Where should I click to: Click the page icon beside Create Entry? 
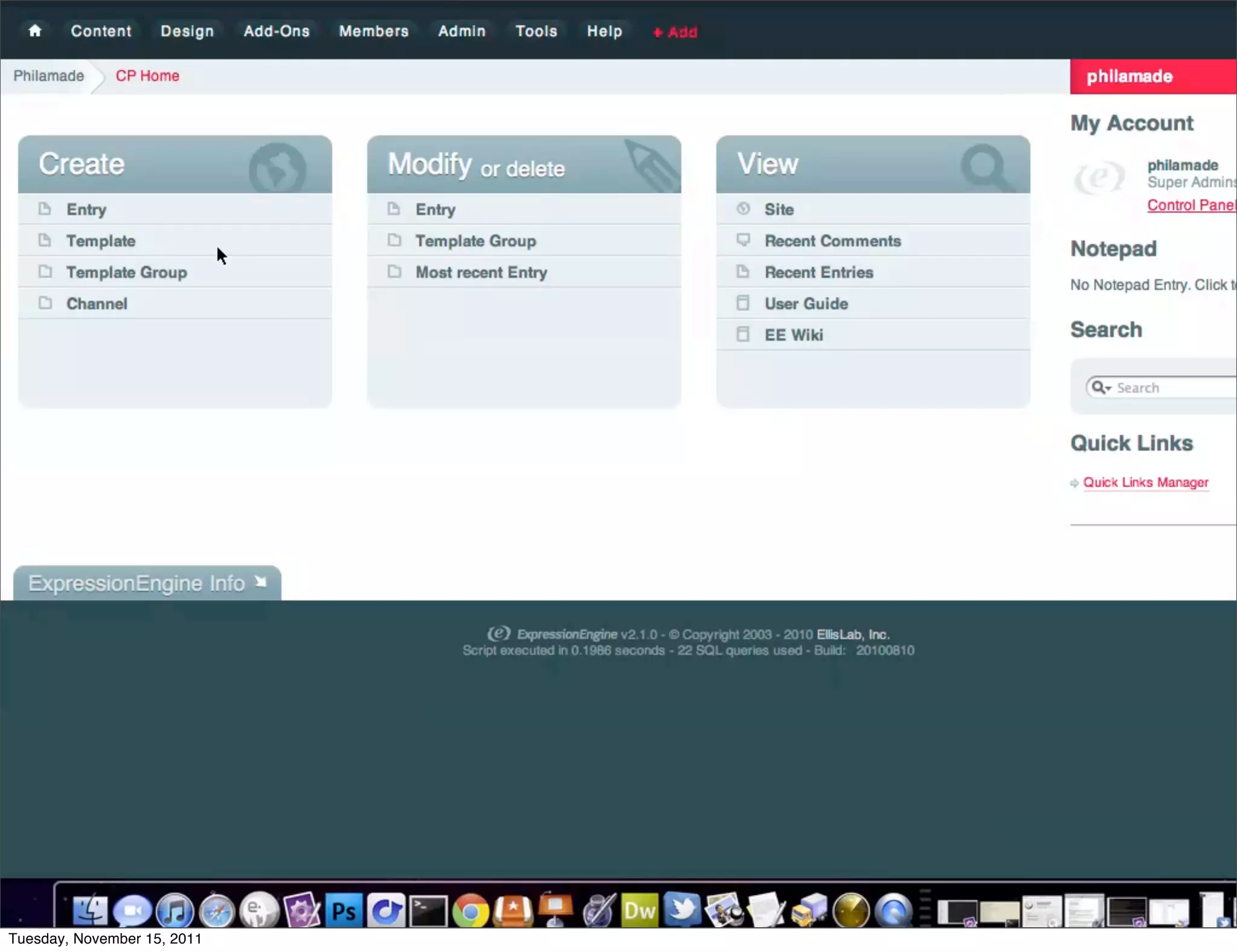pyautogui.click(x=45, y=209)
